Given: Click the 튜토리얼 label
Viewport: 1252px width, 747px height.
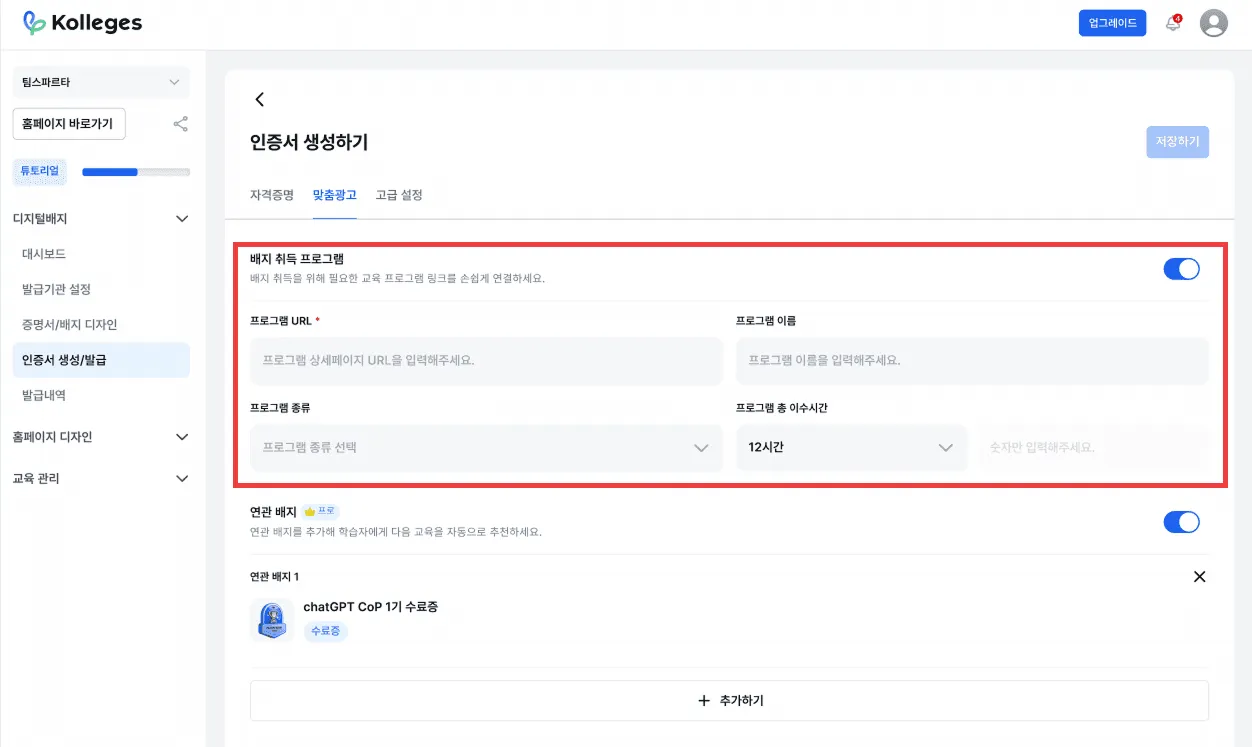Looking at the screenshot, I should tap(40, 171).
